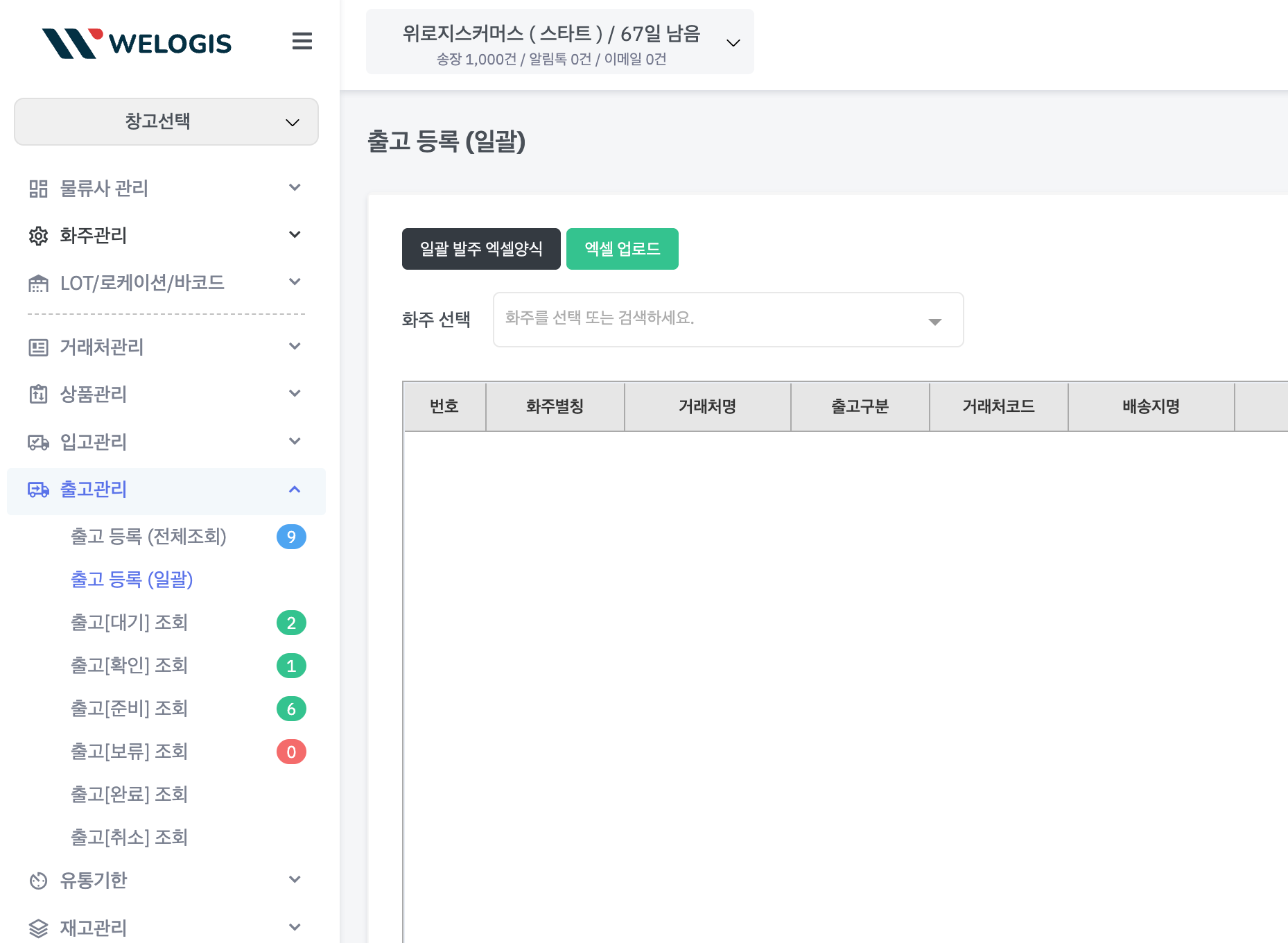Collapse the 출고관리 menu section
This screenshot has width=1288, height=943.
[x=295, y=490]
